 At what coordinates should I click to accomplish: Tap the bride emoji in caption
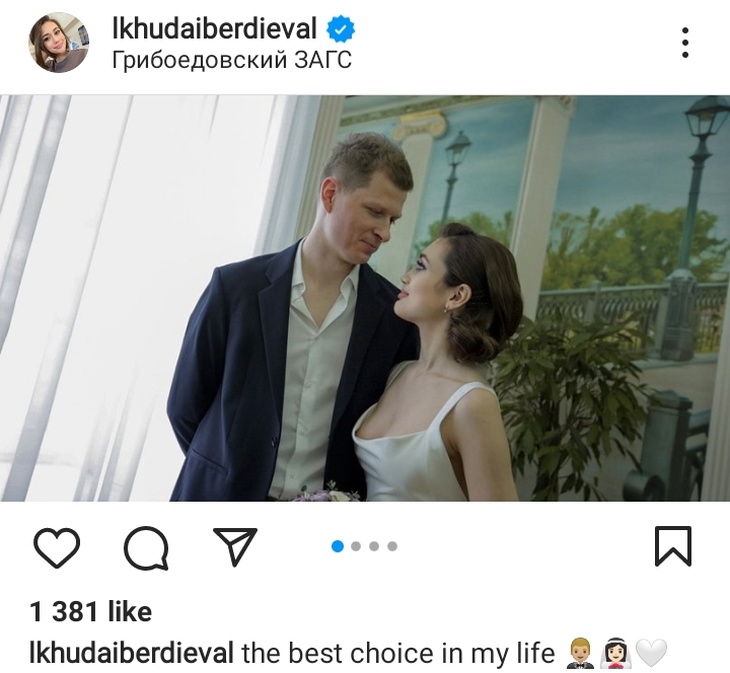point(617,653)
